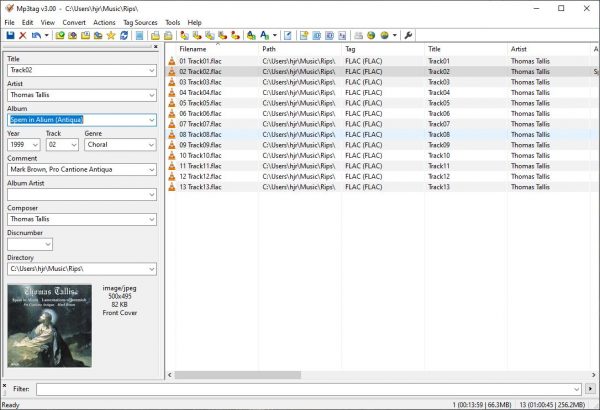Sort by the Artist column header
Viewport: 600px width, 410px height.
[x=549, y=49]
